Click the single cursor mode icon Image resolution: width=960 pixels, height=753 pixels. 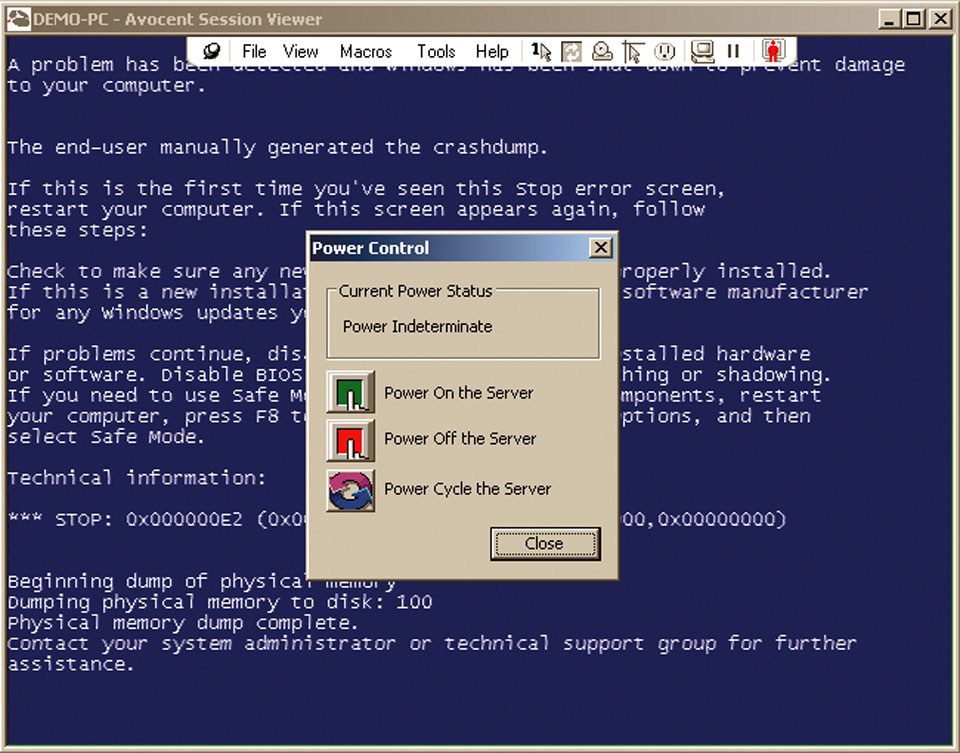pos(541,51)
